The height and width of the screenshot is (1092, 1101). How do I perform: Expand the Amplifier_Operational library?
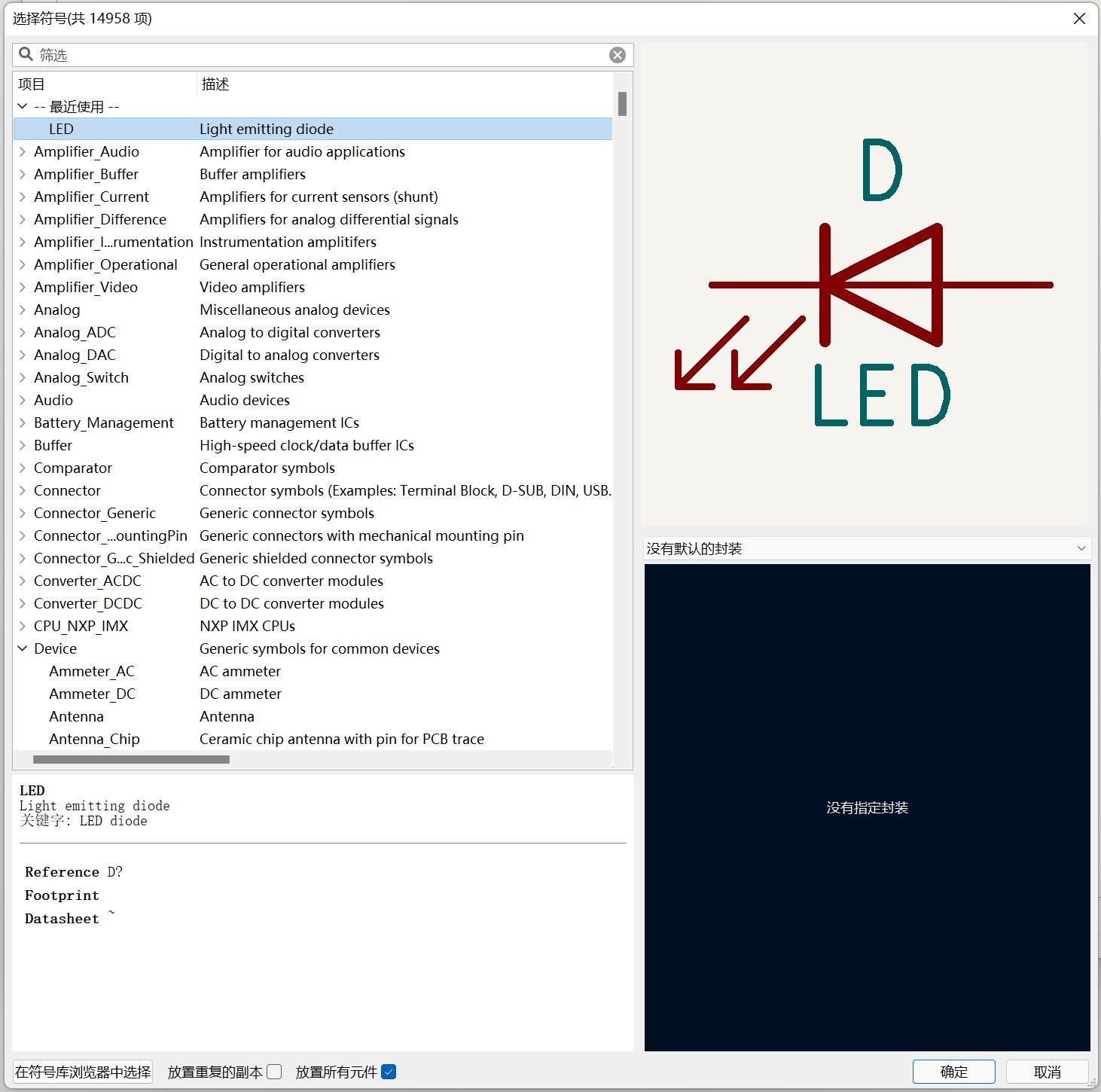tap(23, 264)
